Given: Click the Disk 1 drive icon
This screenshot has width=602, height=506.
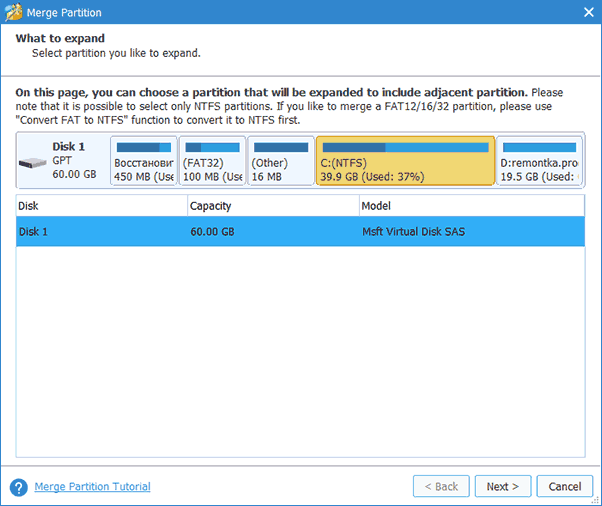Looking at the screenshot, I should (33, 163).
